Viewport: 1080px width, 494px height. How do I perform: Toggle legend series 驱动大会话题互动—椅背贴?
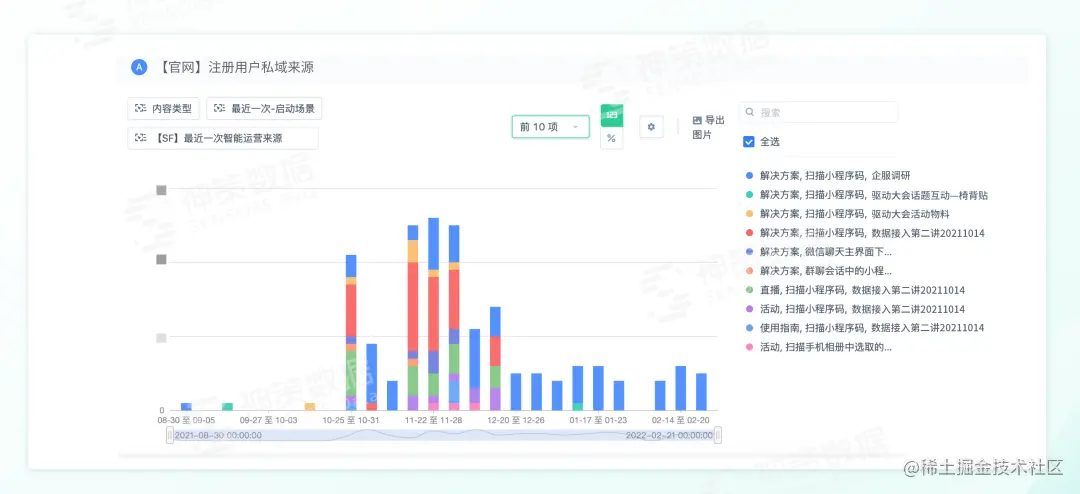click(x=866, y=195)
